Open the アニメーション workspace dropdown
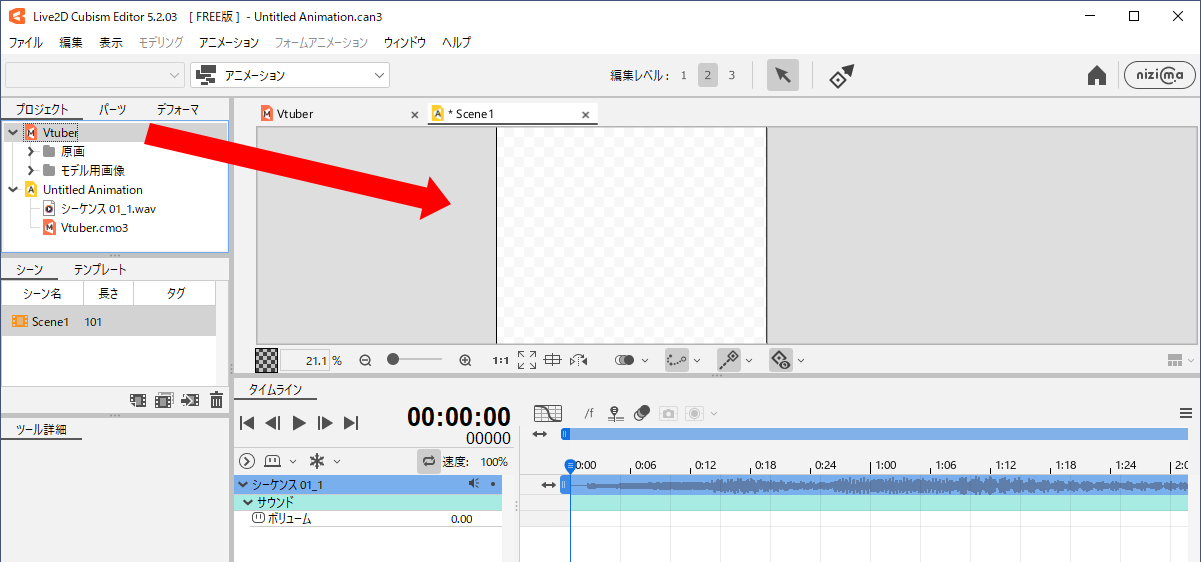Viewport: 1201px width, 562px height. [290, 75]
